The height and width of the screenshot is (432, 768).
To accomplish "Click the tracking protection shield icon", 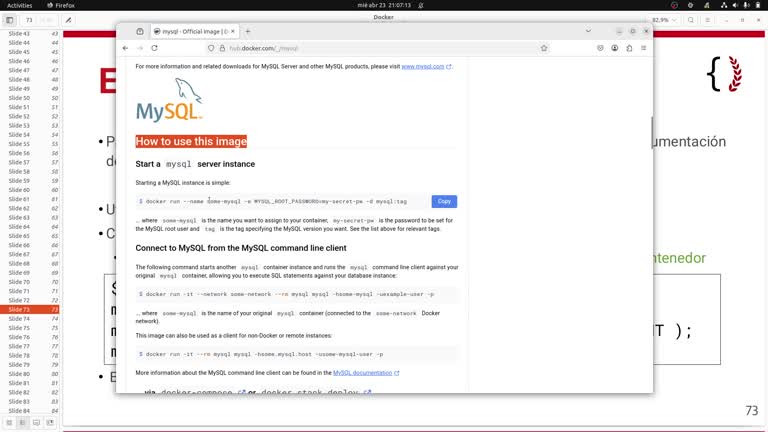I will point(211,48).
